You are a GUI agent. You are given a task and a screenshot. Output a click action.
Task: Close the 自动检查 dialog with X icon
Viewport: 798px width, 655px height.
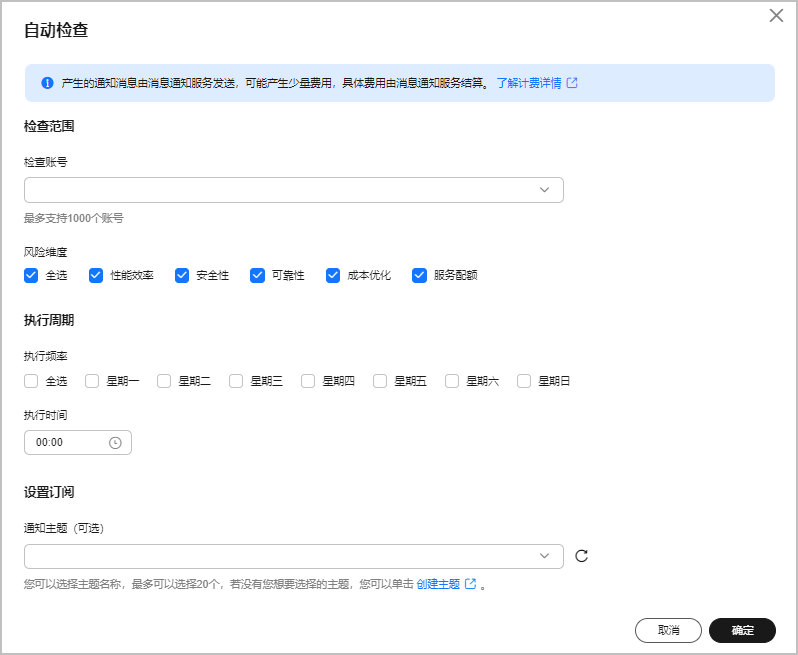coord(776,16)
